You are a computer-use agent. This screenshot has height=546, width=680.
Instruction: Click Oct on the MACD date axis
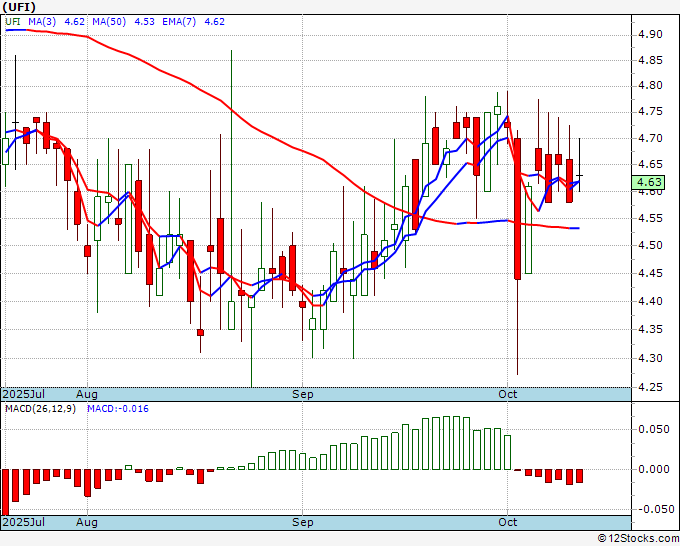click(x=507, y=522)
